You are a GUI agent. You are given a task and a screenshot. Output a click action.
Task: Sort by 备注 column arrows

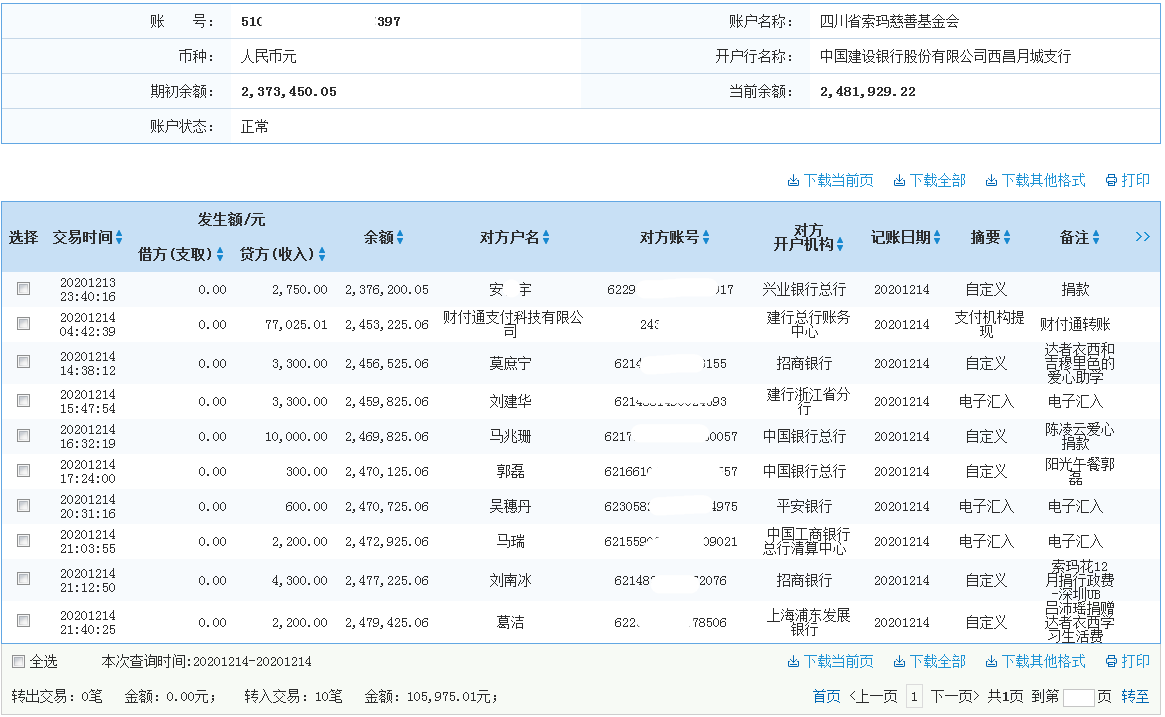point(1096,238)
